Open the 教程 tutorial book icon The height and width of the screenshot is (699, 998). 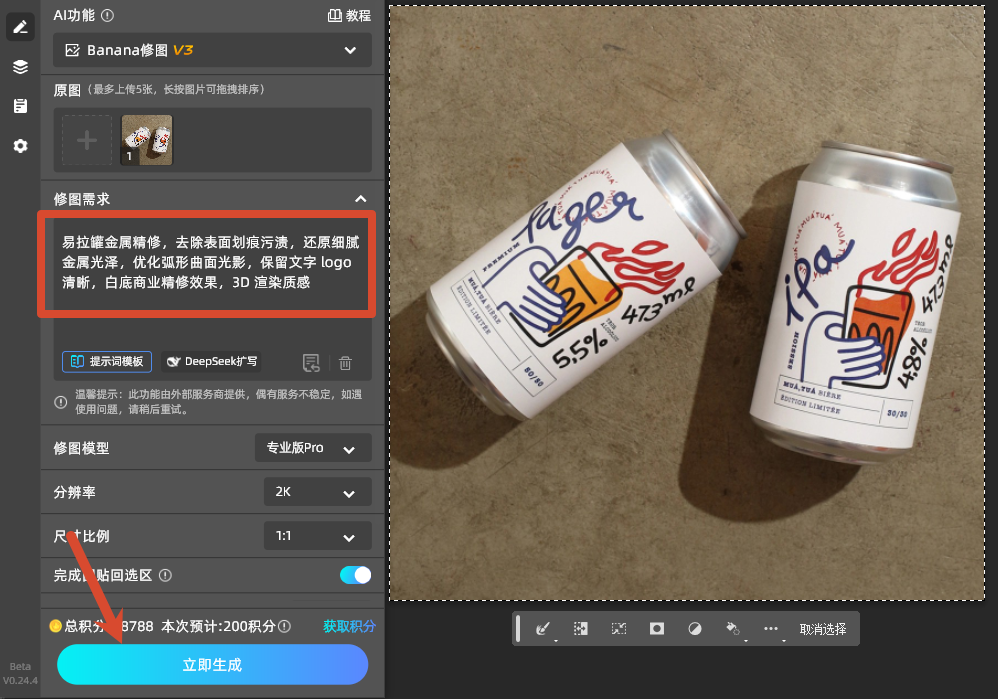[x=334, y=15]
